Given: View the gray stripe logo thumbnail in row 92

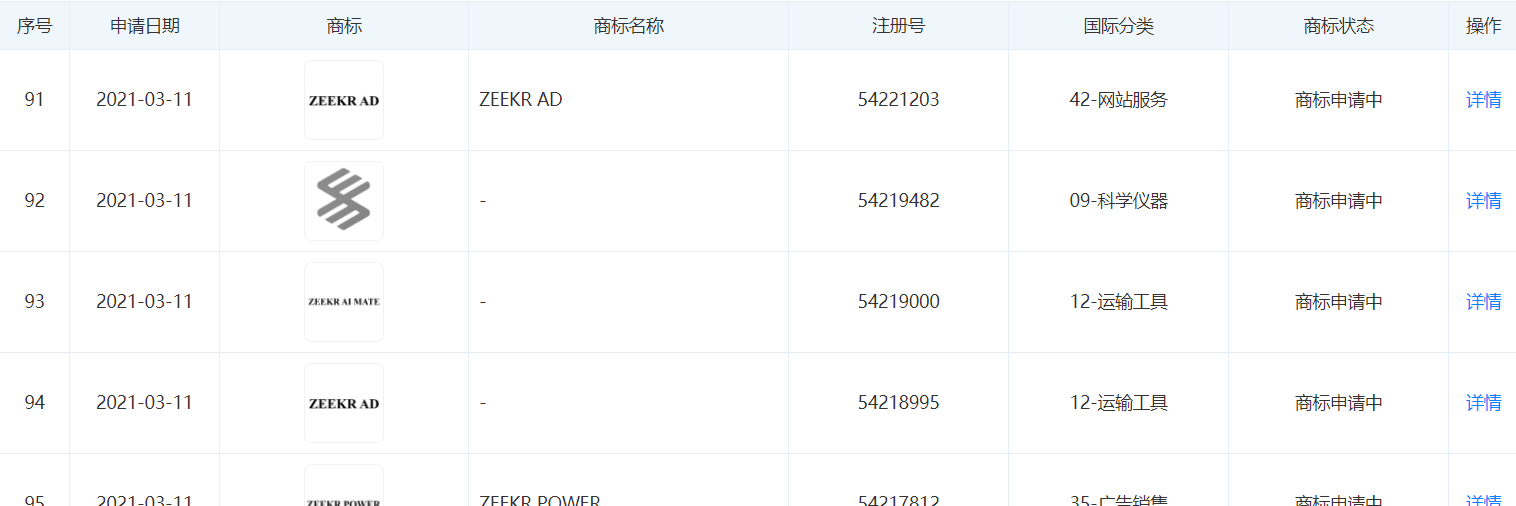Looking at the screenshot, I should tap(344, 201).
